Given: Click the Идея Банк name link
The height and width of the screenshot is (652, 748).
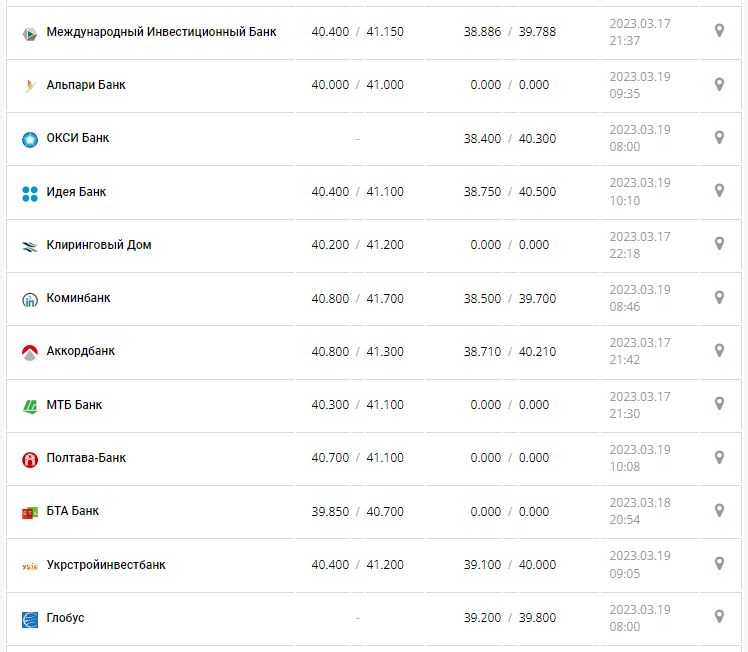Looking at the screenshot, I should pos(76,192).
